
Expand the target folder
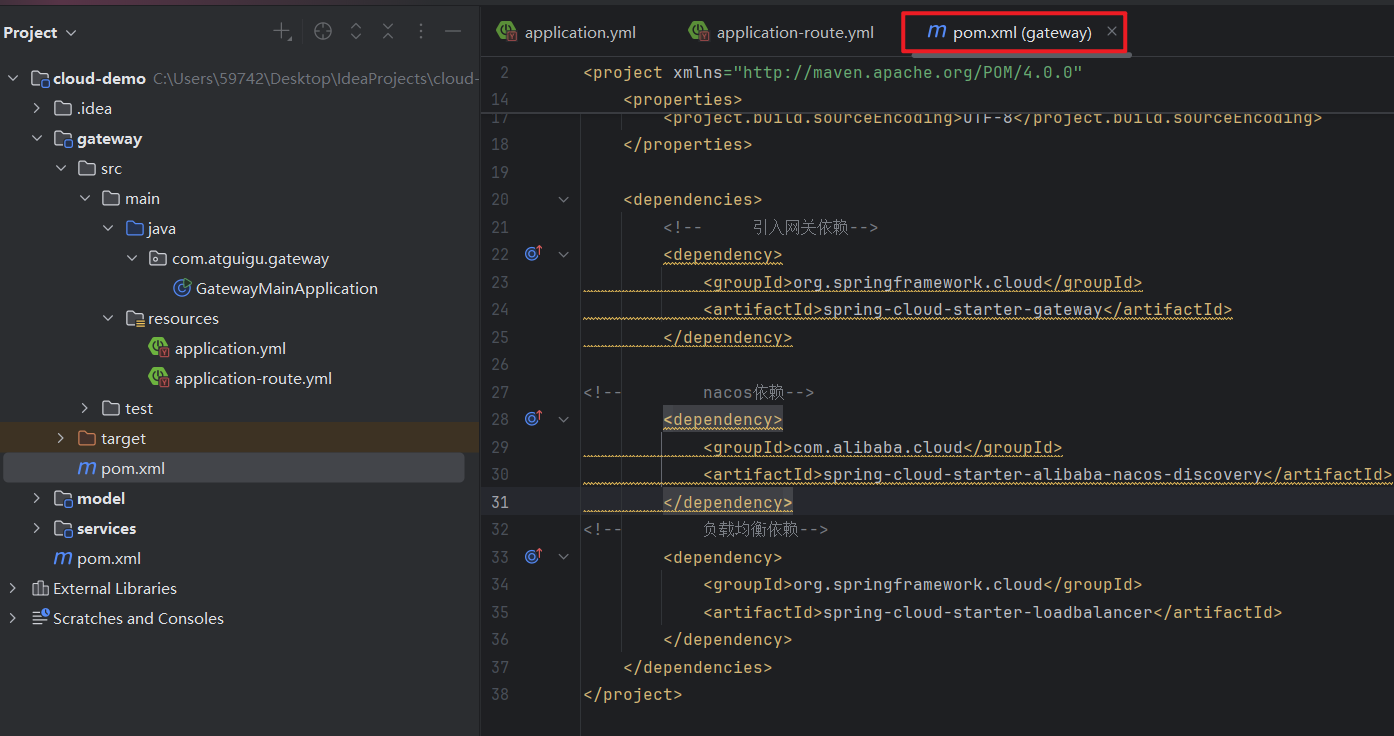61,438
